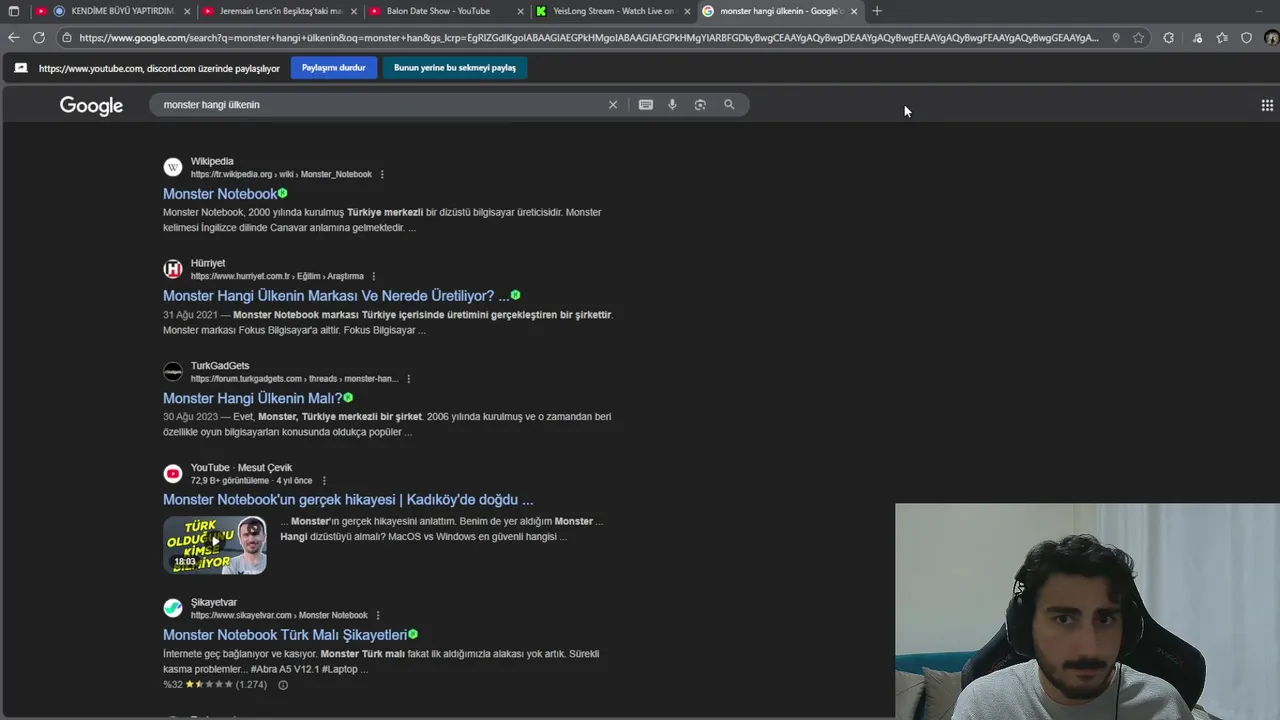This screenshot has height=720, width=1280.
Task: Open the Google apps grid
Action: (x=1267, y=105)
